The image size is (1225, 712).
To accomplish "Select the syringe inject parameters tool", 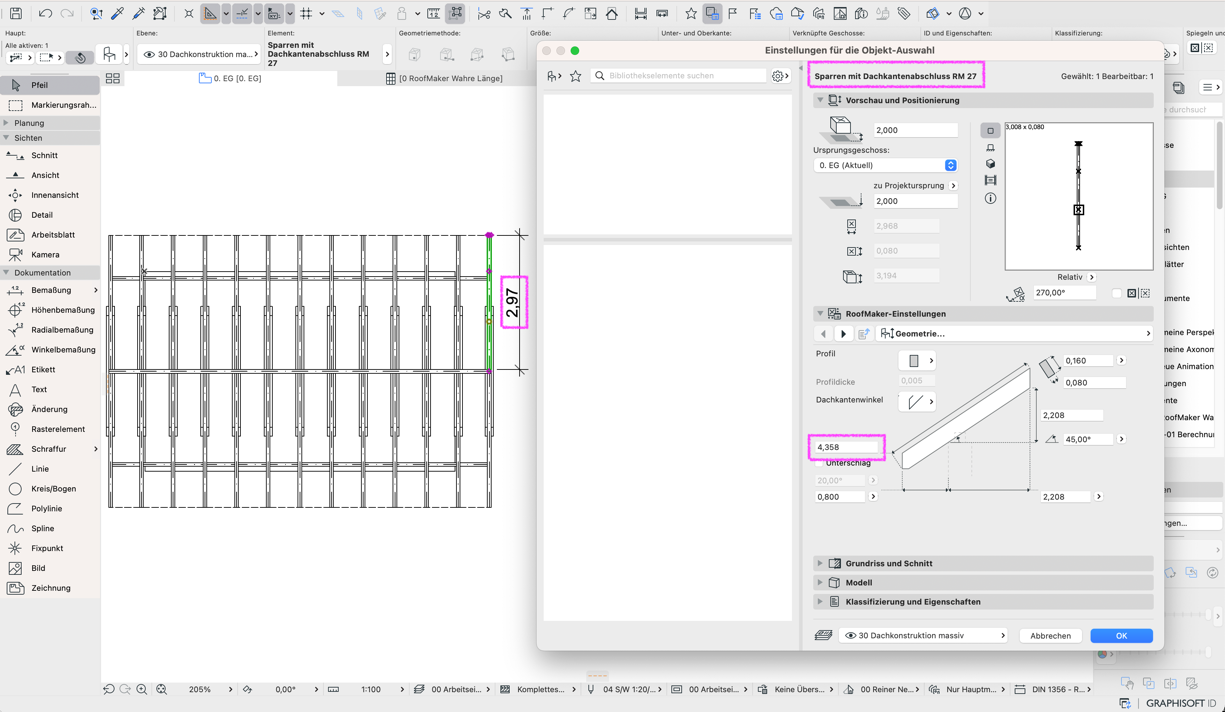I will click(x=138, y=14).
